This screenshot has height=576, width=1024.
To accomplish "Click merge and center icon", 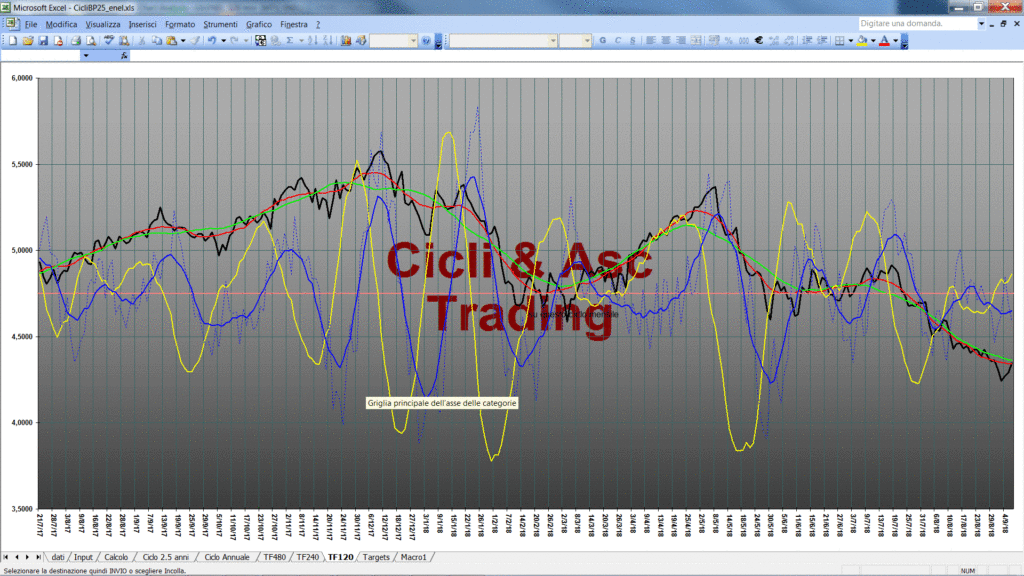I will click(x=696, y=40).
